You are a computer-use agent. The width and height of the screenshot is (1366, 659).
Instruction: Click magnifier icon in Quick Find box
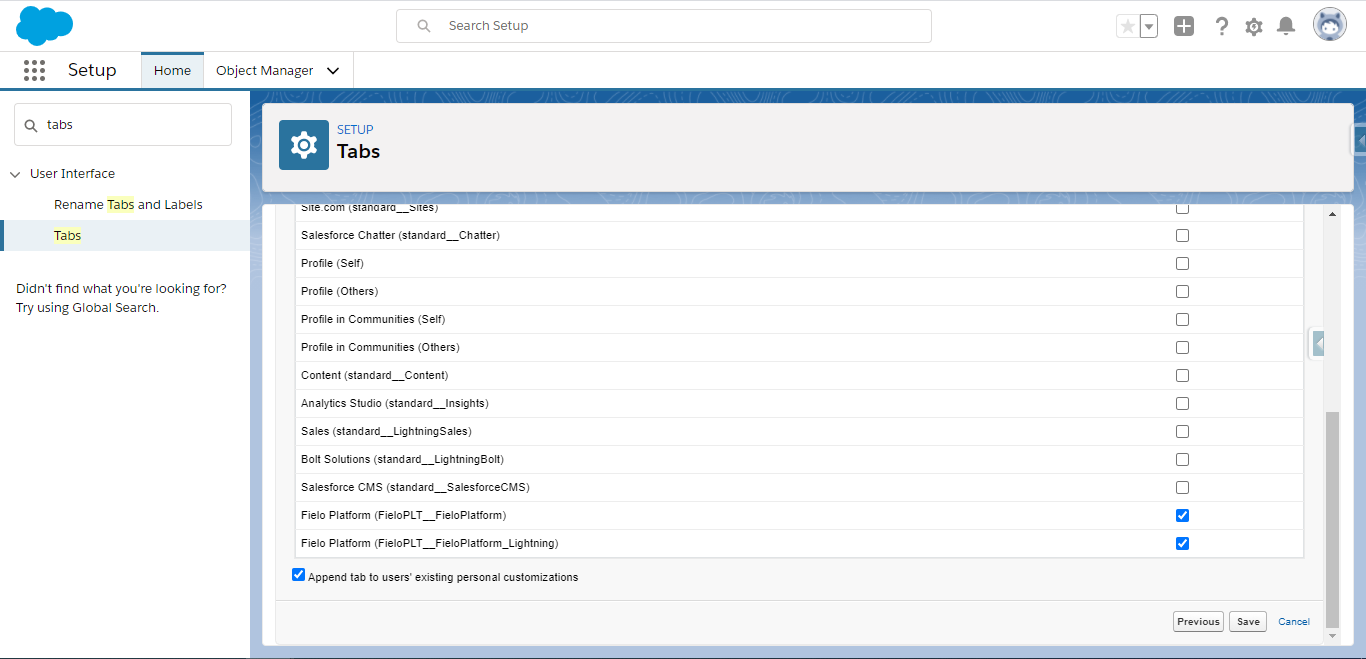tap(32, 125)
